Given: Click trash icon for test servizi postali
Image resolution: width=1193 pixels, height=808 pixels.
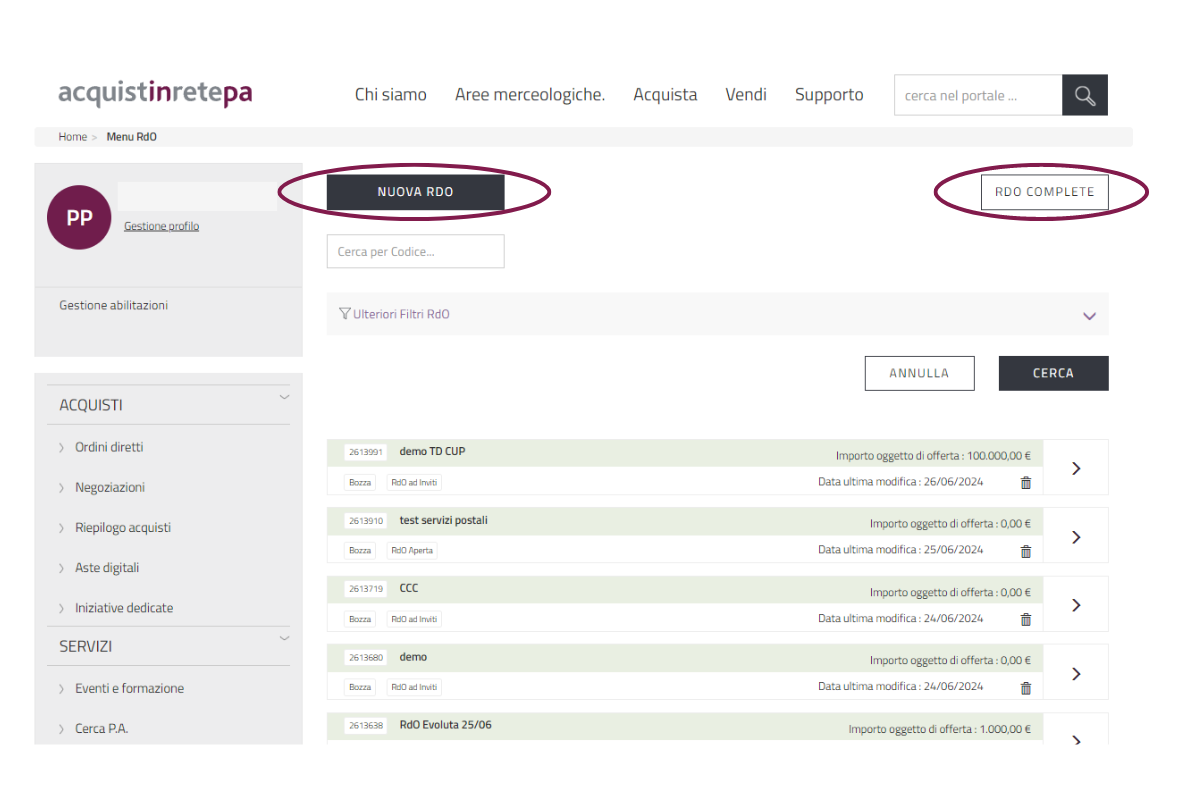Looking at the screenshot, I should [x=1025, y=551].
